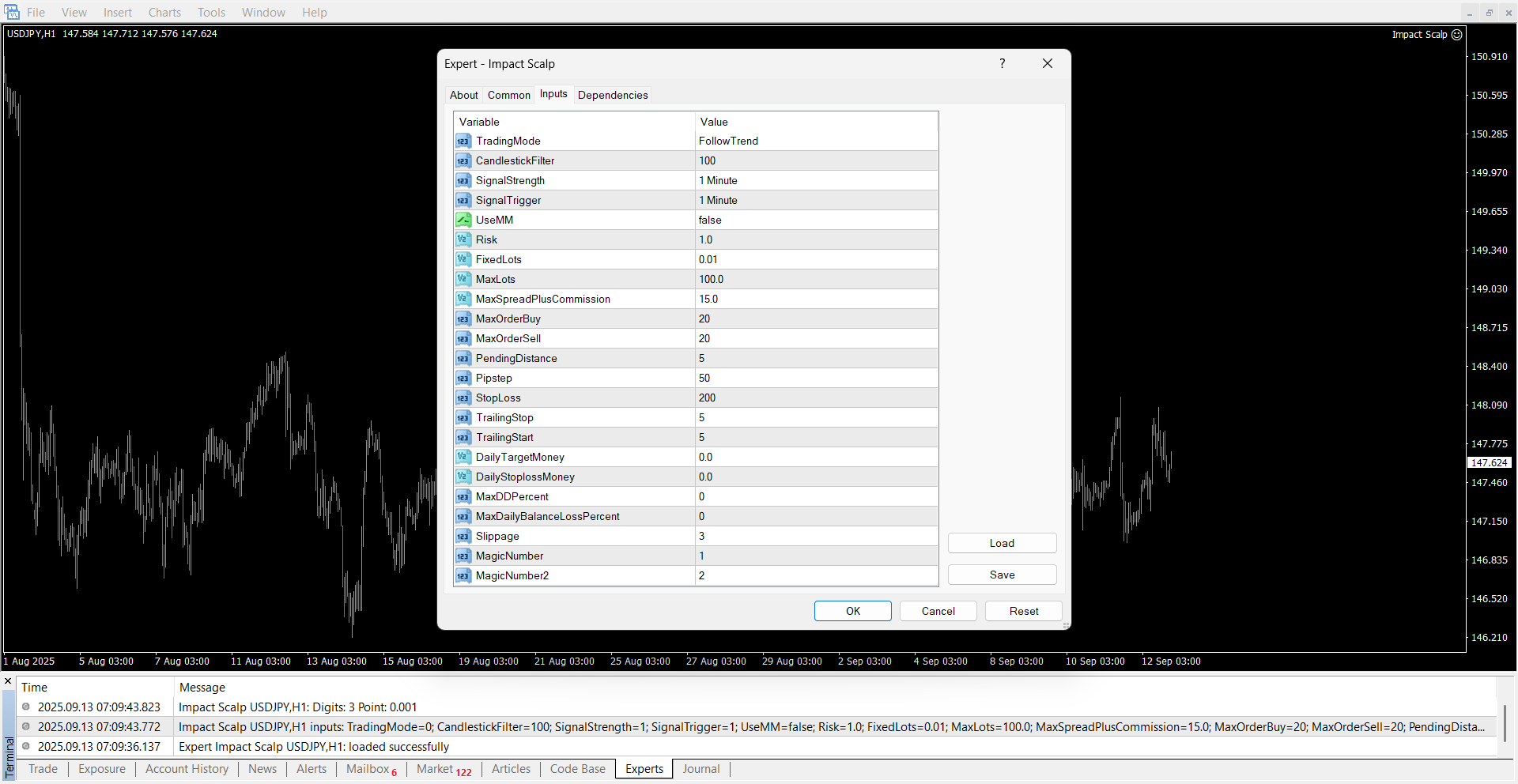Toggle the UseMM false value
This screenshot has width=1518, height=784.
click(x=816, y=220)
